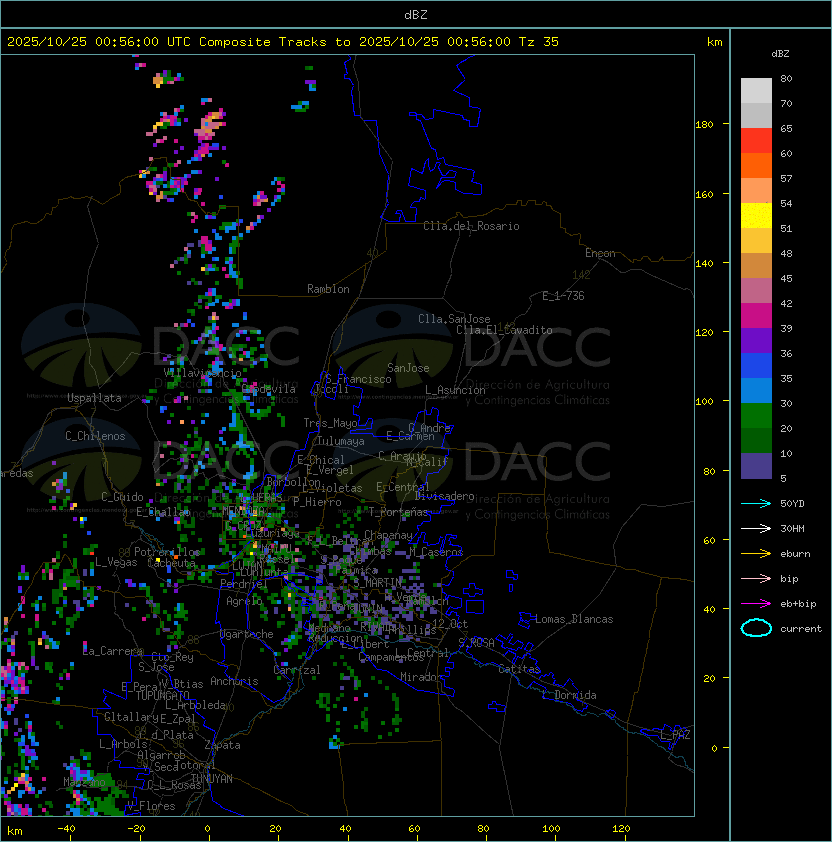This screenshot has height=842, width=832.
Task: Click the 'dBZ' title at the top
Action: click(416, 14)
